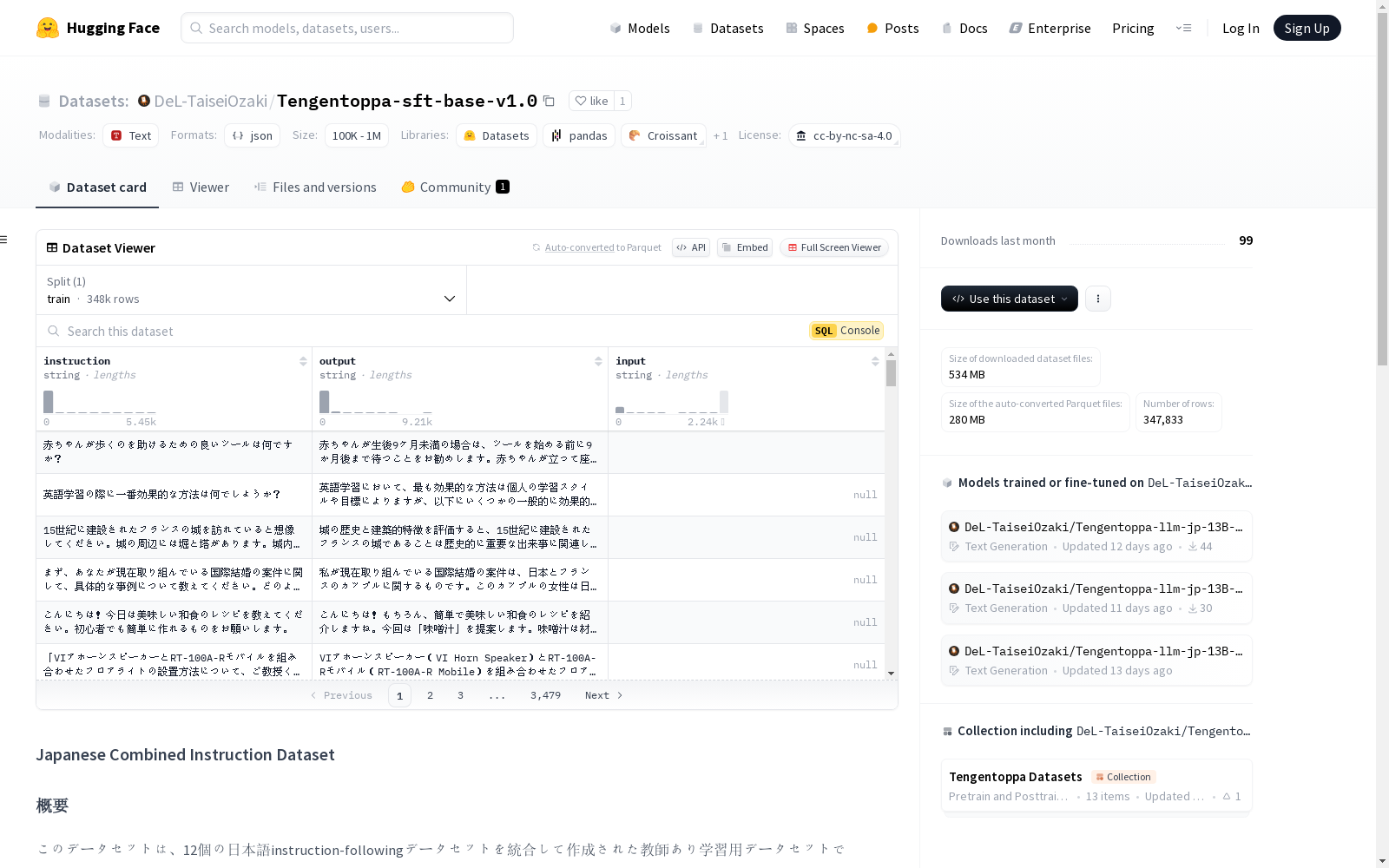
Task: Open the Embed viewer button
Action: tap(745, 247)
